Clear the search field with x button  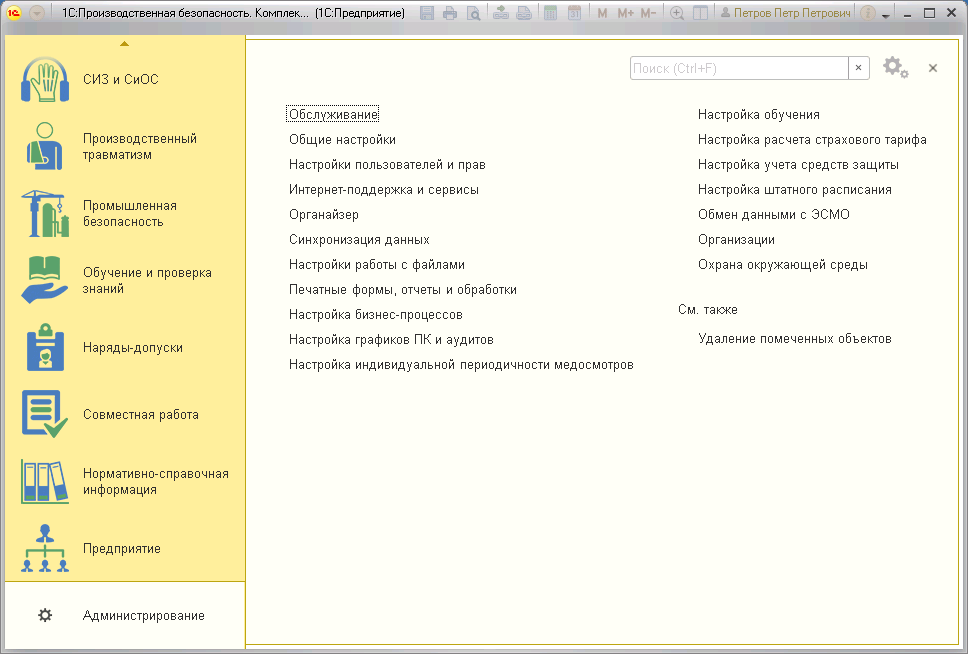(858, 68)
